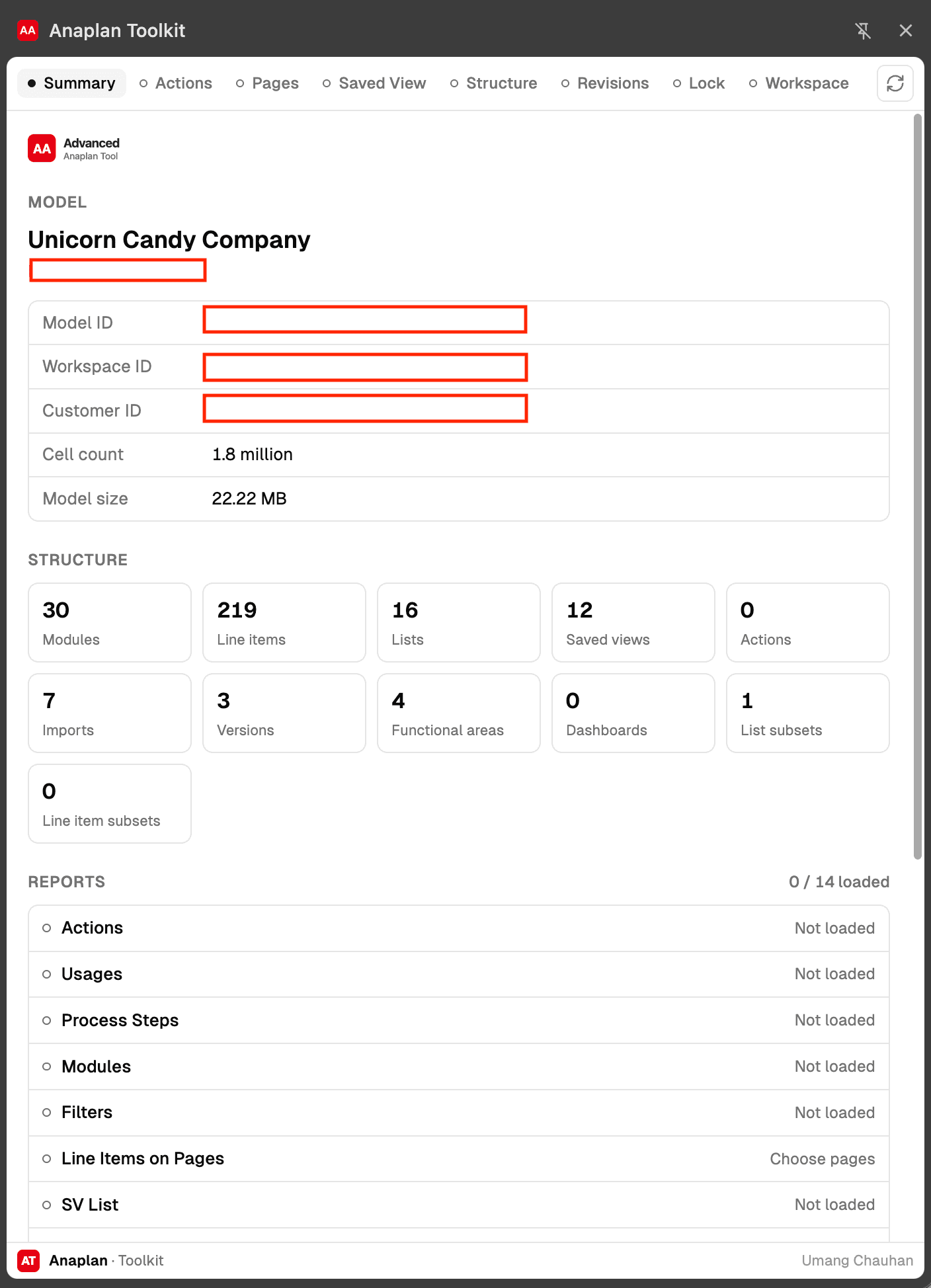Select the Saved View tab
Image resolution: width=931 pixels, height=1288 pixels.
coord(374,83)
